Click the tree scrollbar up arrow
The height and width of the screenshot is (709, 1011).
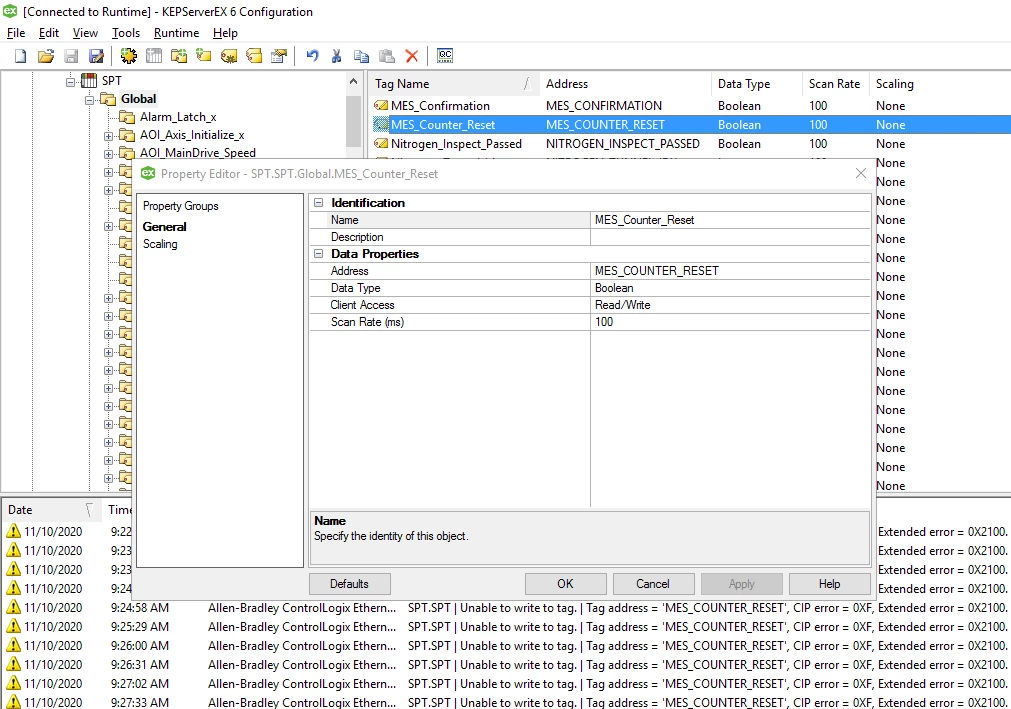click(353, 81)
